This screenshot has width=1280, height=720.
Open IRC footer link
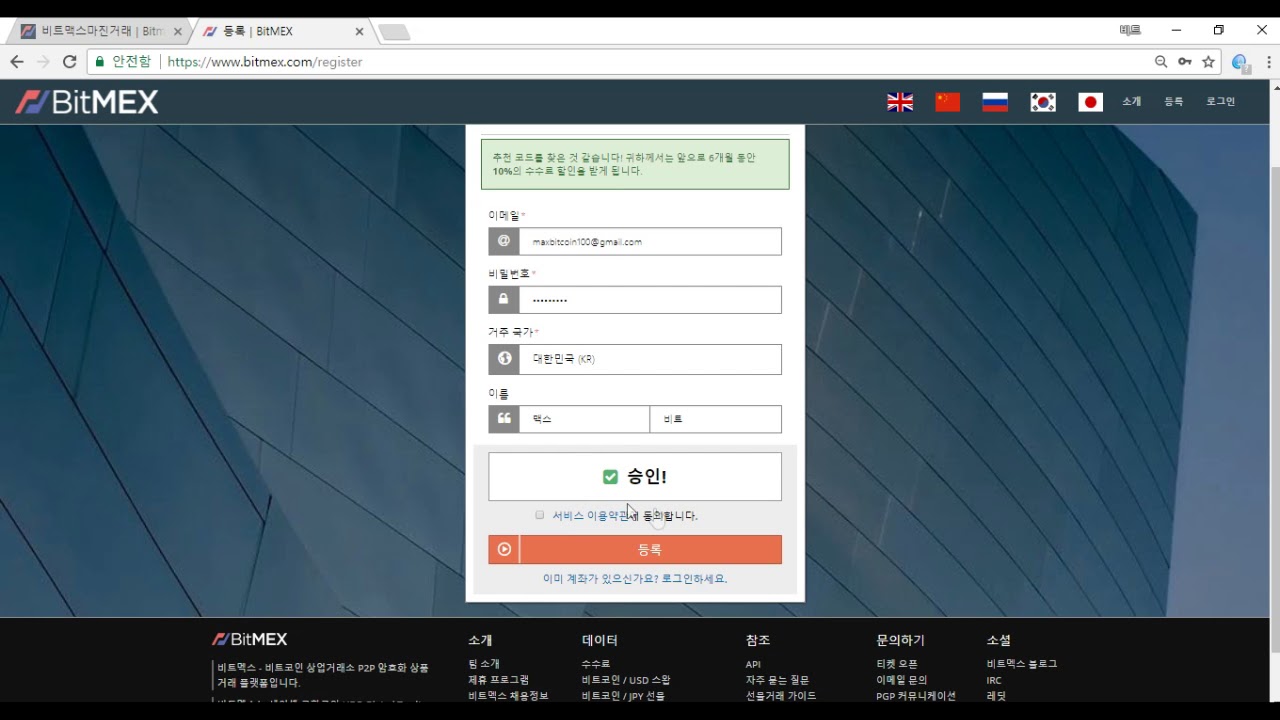point(994,680)
